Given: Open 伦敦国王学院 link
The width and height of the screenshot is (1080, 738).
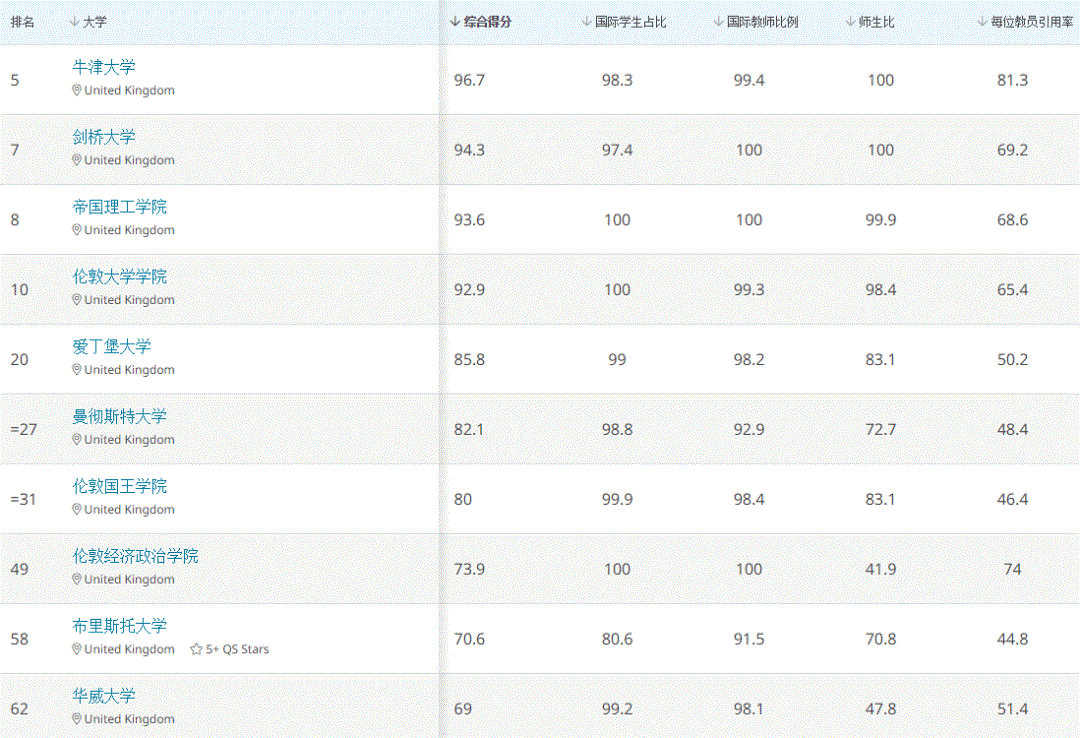Looking at the screenshot, I should pos(120,487).
